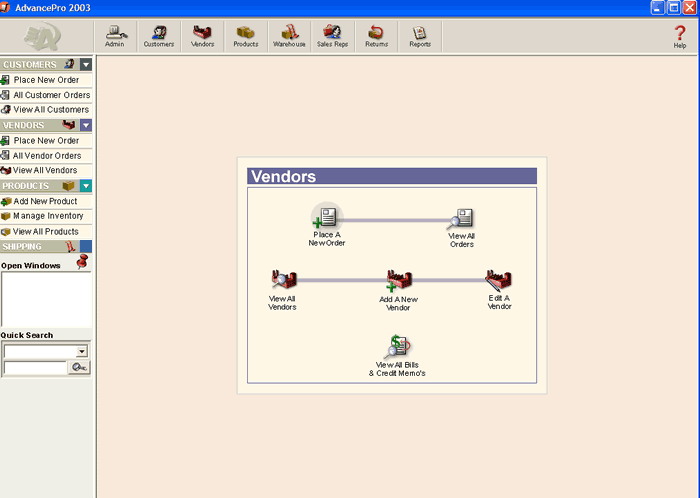Open All Customer Orders in sidebar
This screenshot has height=498, width=700.
[x=46, y=95]
